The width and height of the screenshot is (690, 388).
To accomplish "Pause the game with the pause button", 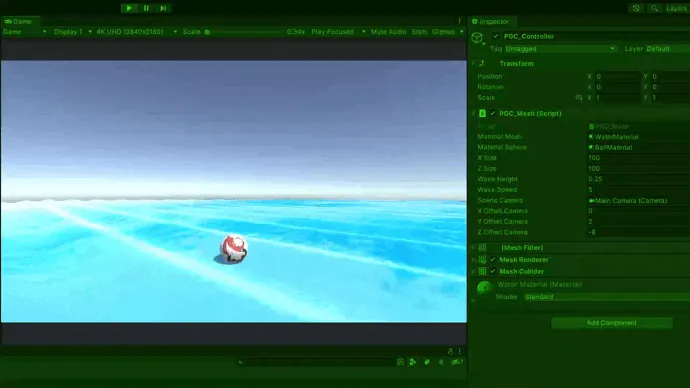I will point(146,8).
